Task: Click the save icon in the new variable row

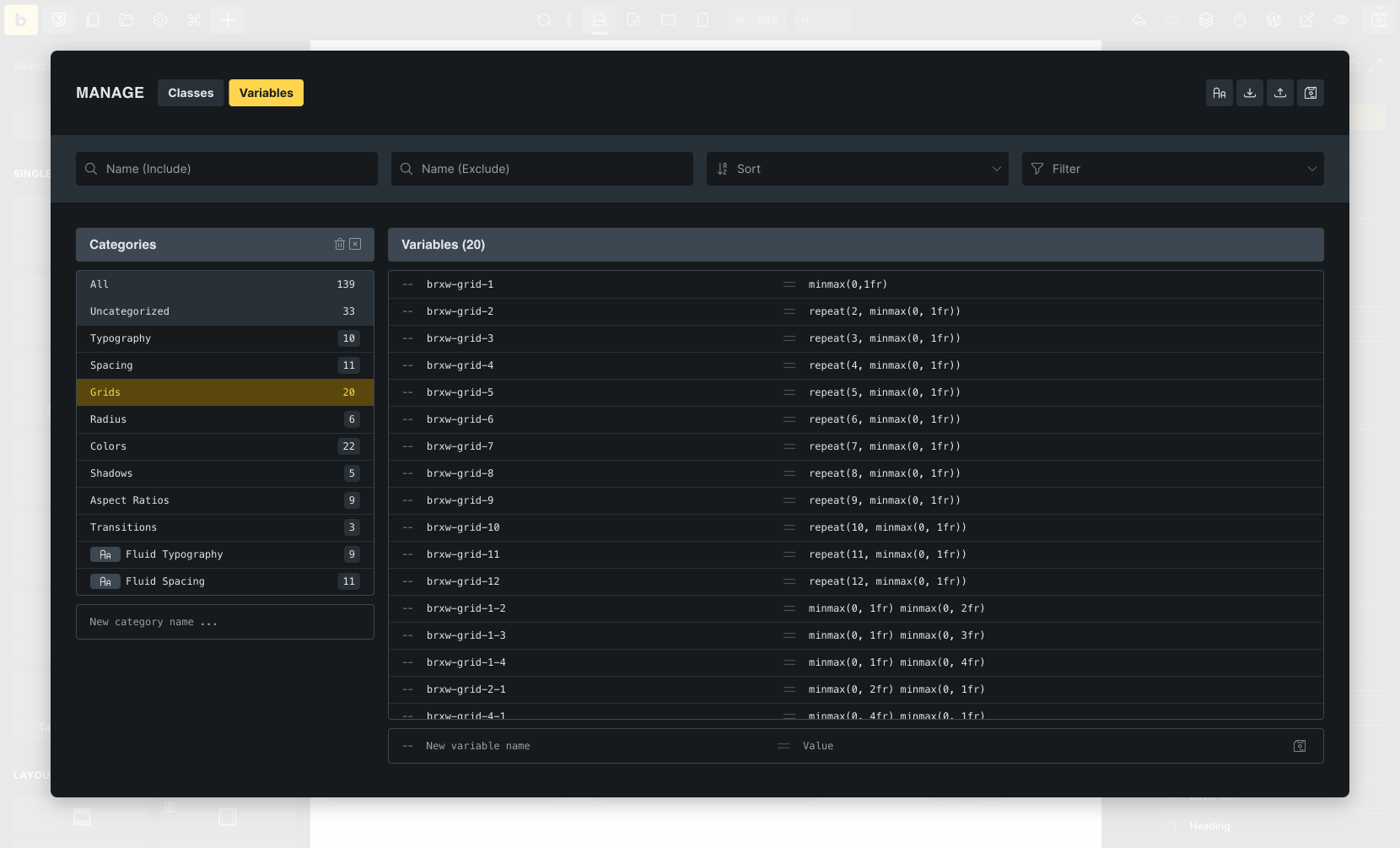Action: click(x=1299, y=746)
